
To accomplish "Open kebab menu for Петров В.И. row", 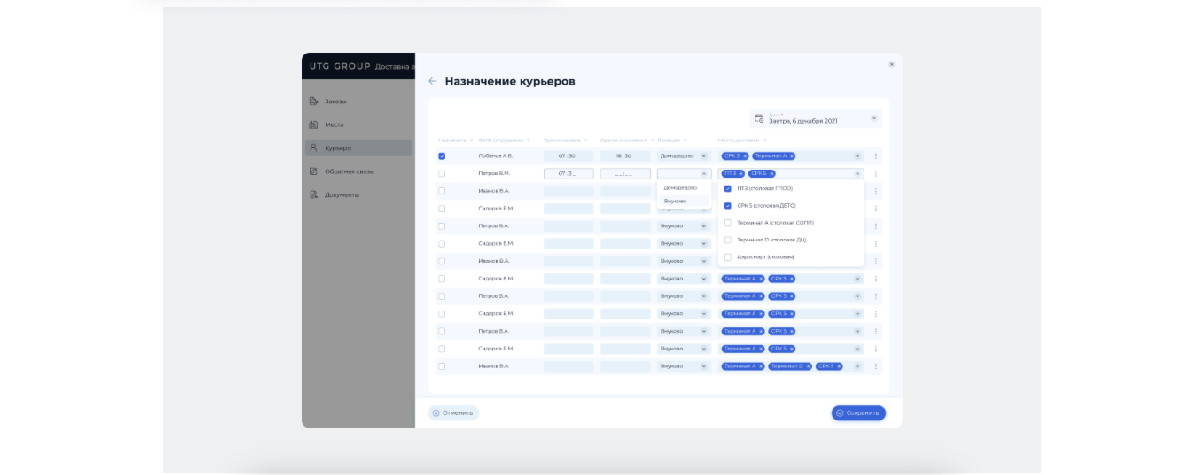I will tap(876, 174).
